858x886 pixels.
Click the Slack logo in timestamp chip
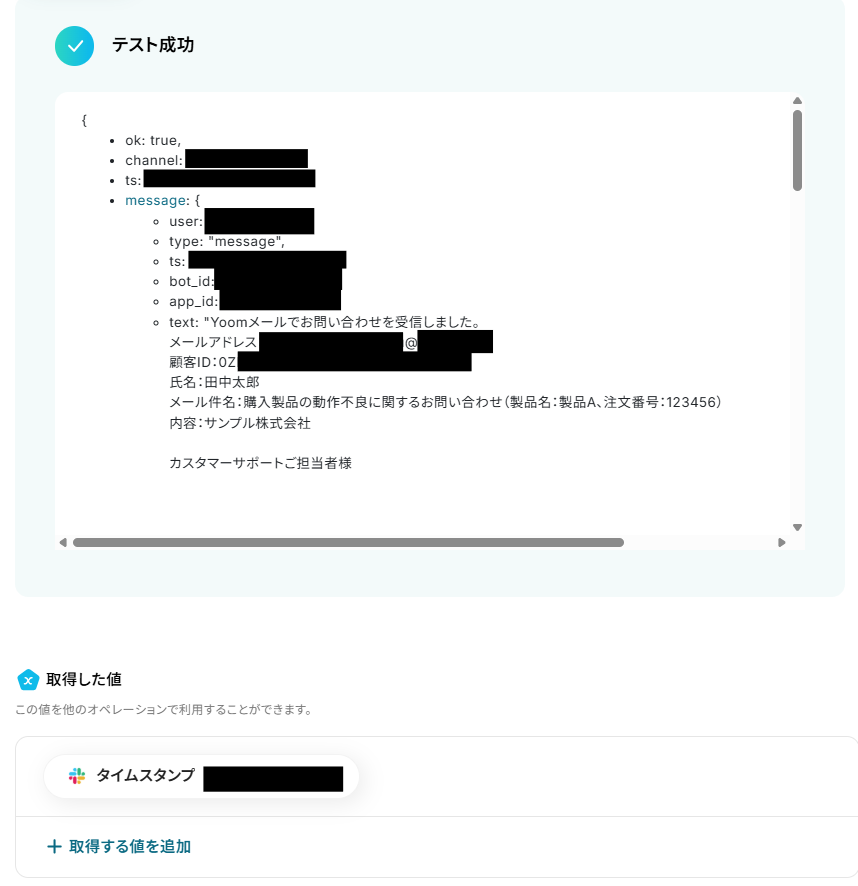77,776
